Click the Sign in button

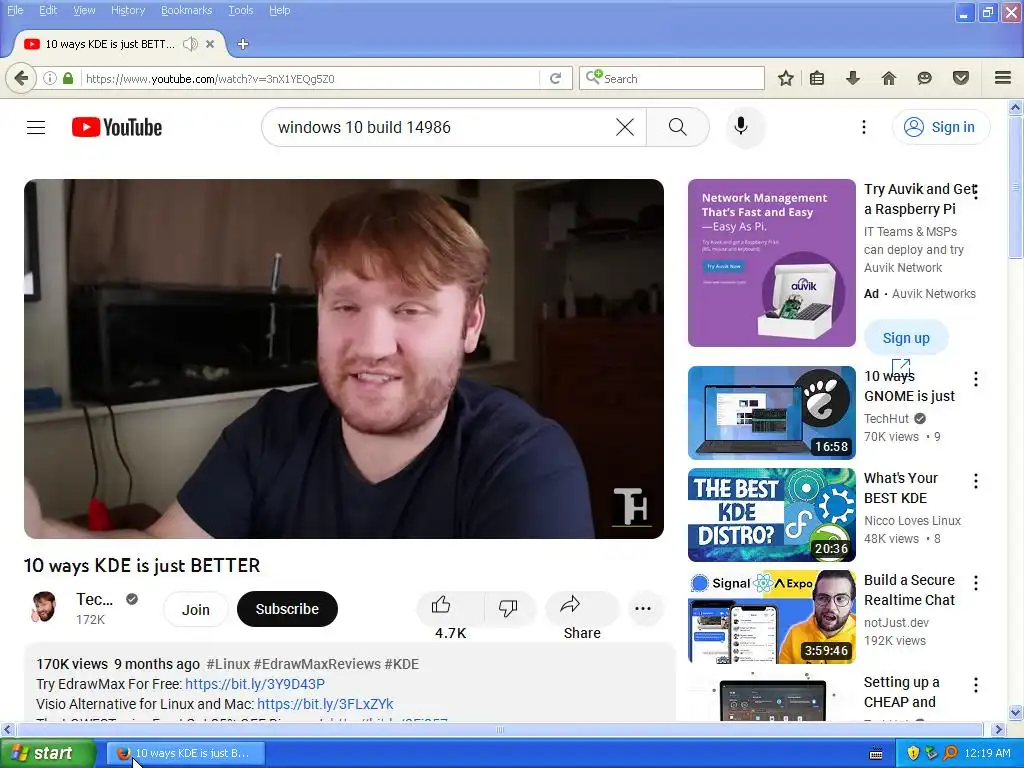[941, 127]
